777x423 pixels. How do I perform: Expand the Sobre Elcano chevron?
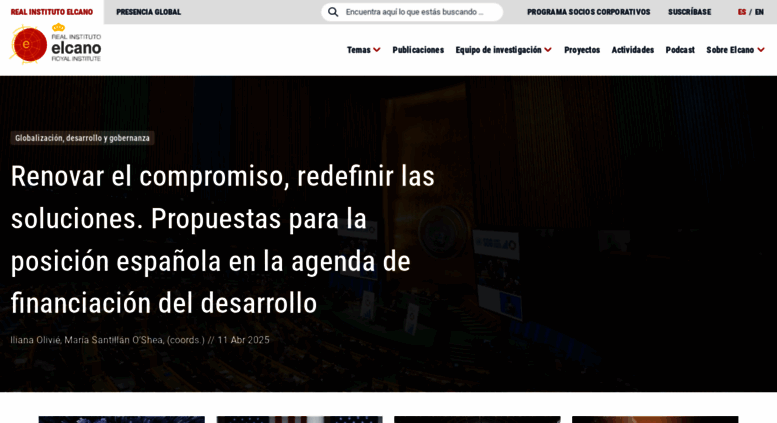[x=761, y=50]
